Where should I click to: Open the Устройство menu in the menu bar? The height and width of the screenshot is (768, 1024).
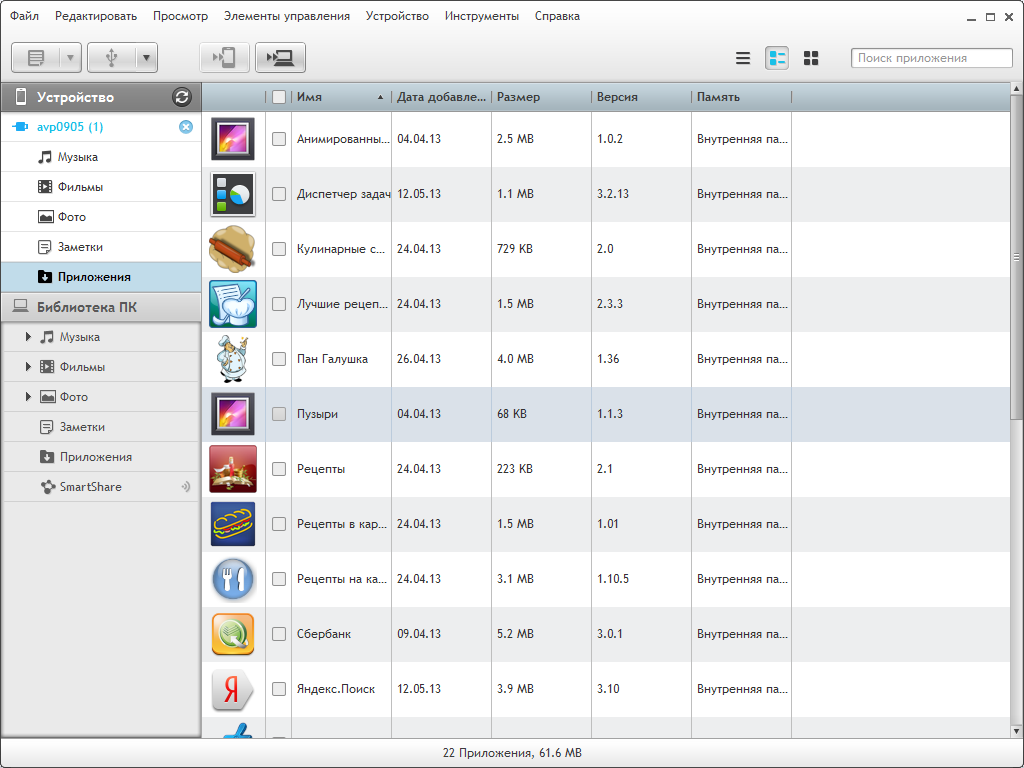click(x=397, y=16)
